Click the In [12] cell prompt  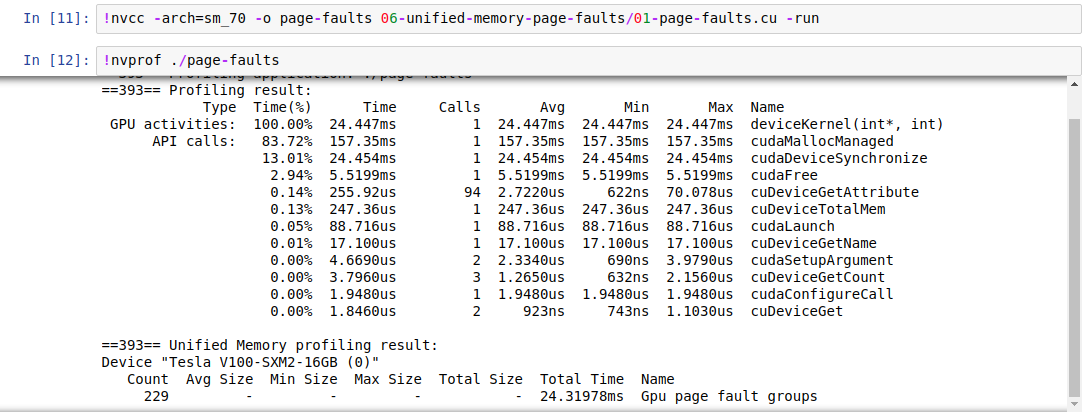coord(56,60)
